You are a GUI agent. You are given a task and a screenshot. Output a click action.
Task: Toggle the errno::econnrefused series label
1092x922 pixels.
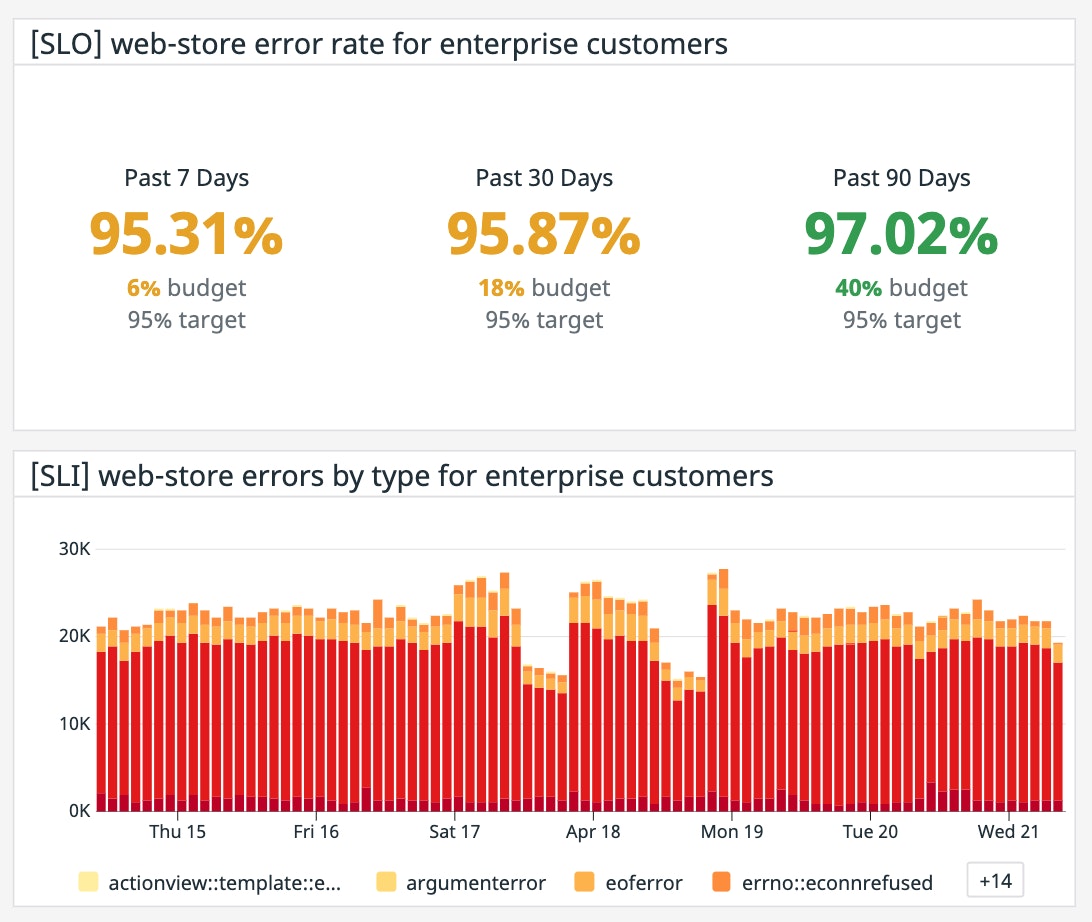837,882
